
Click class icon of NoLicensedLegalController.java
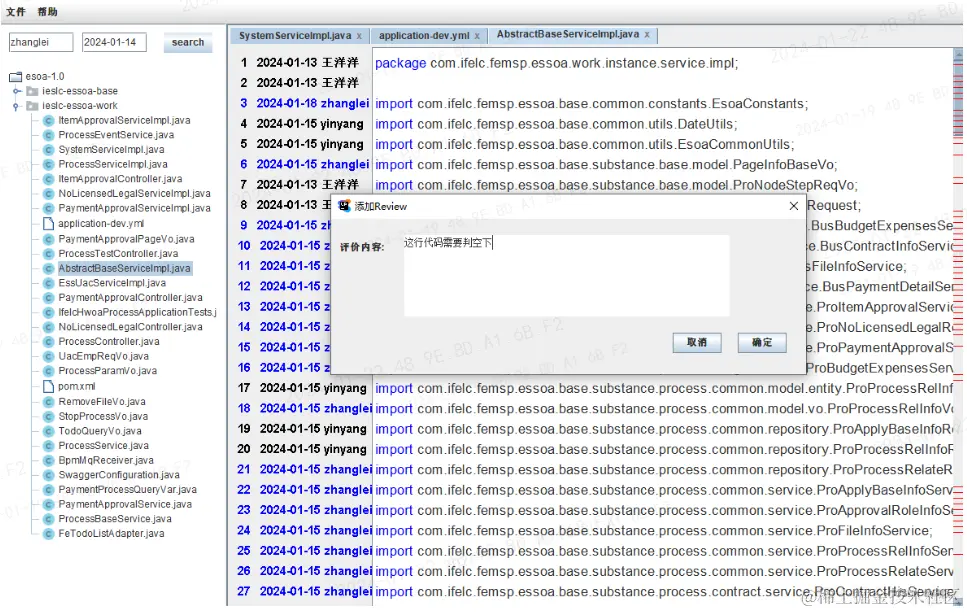coord(49,327)
